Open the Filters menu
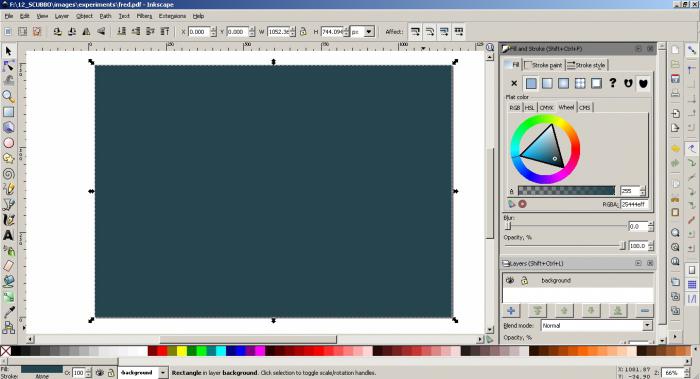The image size is (700, 379). pos(144,16)
